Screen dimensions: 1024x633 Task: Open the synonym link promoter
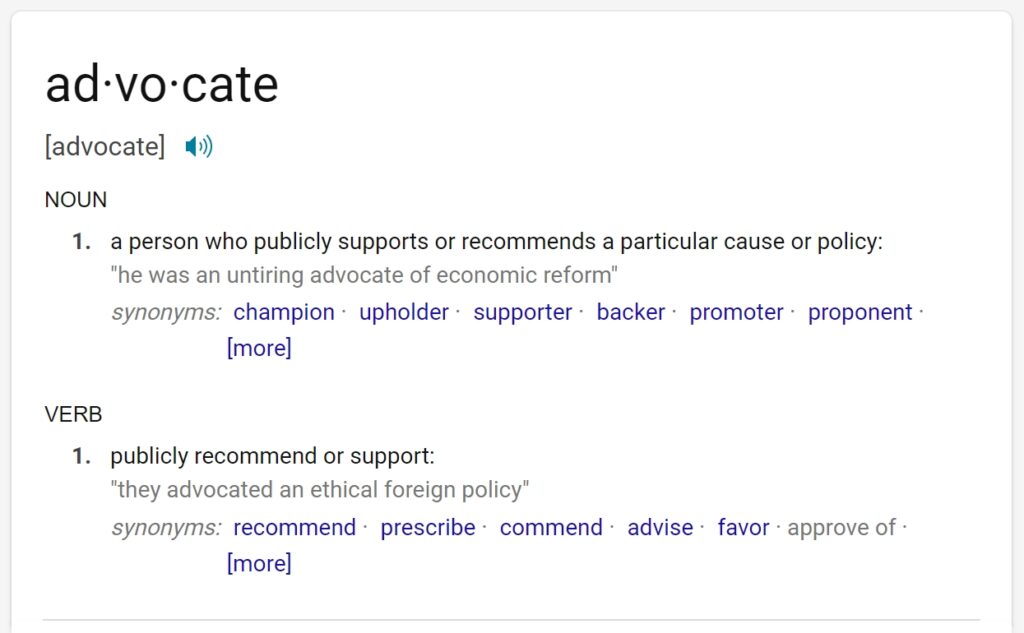click(x=736, y=312)
